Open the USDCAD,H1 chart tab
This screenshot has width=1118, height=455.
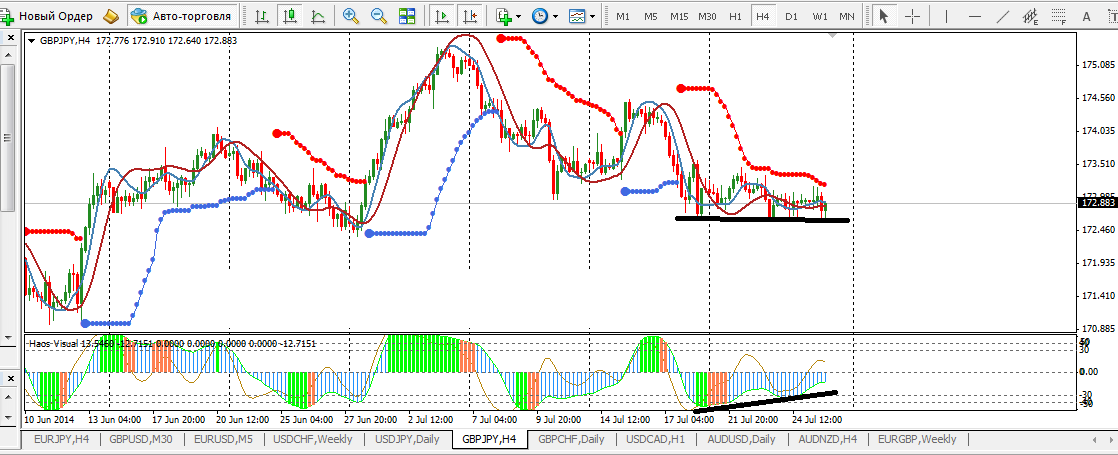click(654, 439)
